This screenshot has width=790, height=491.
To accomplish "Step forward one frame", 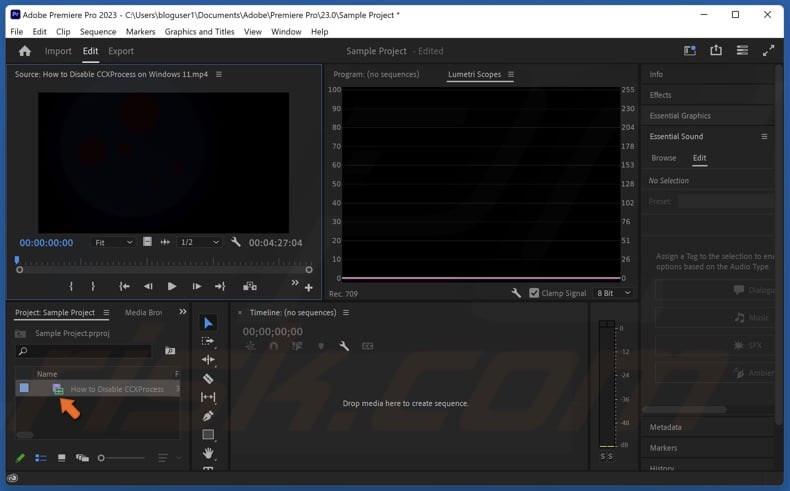I will click(x=196, y=286).
